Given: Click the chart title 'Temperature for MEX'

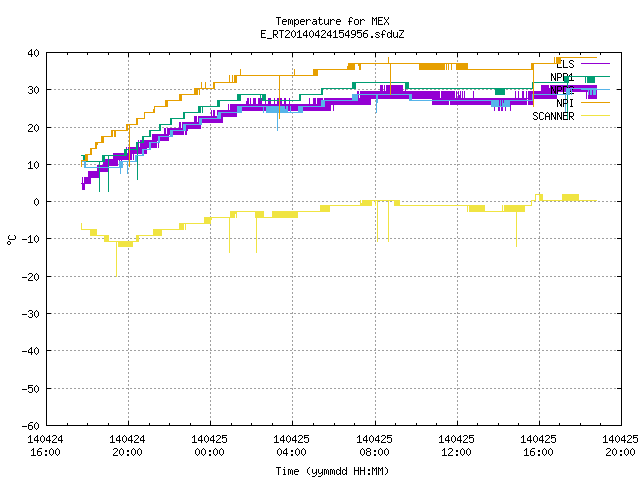Looking at the screenshot, I should (332, 21).
